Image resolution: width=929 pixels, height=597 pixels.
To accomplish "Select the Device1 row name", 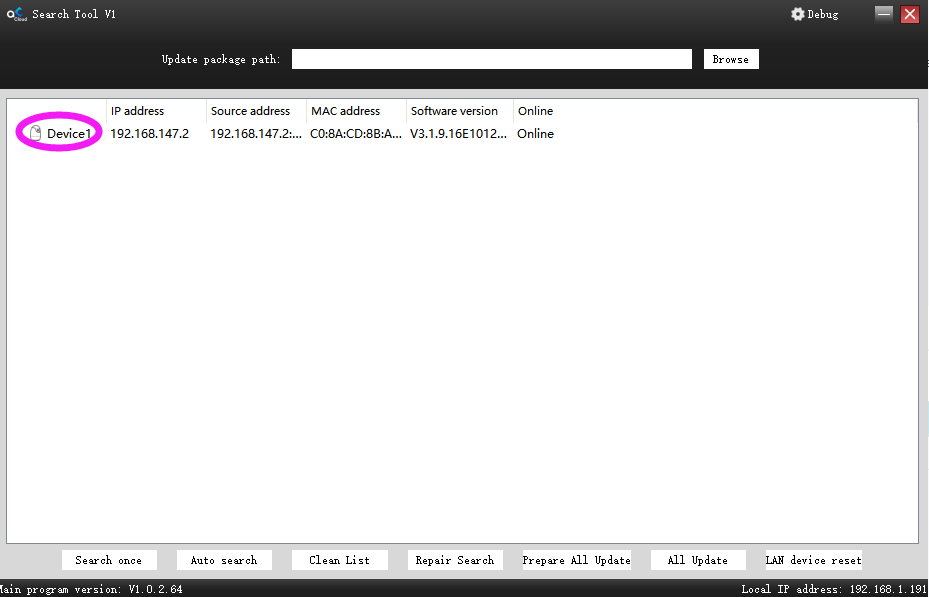I will tap(69, 134).
